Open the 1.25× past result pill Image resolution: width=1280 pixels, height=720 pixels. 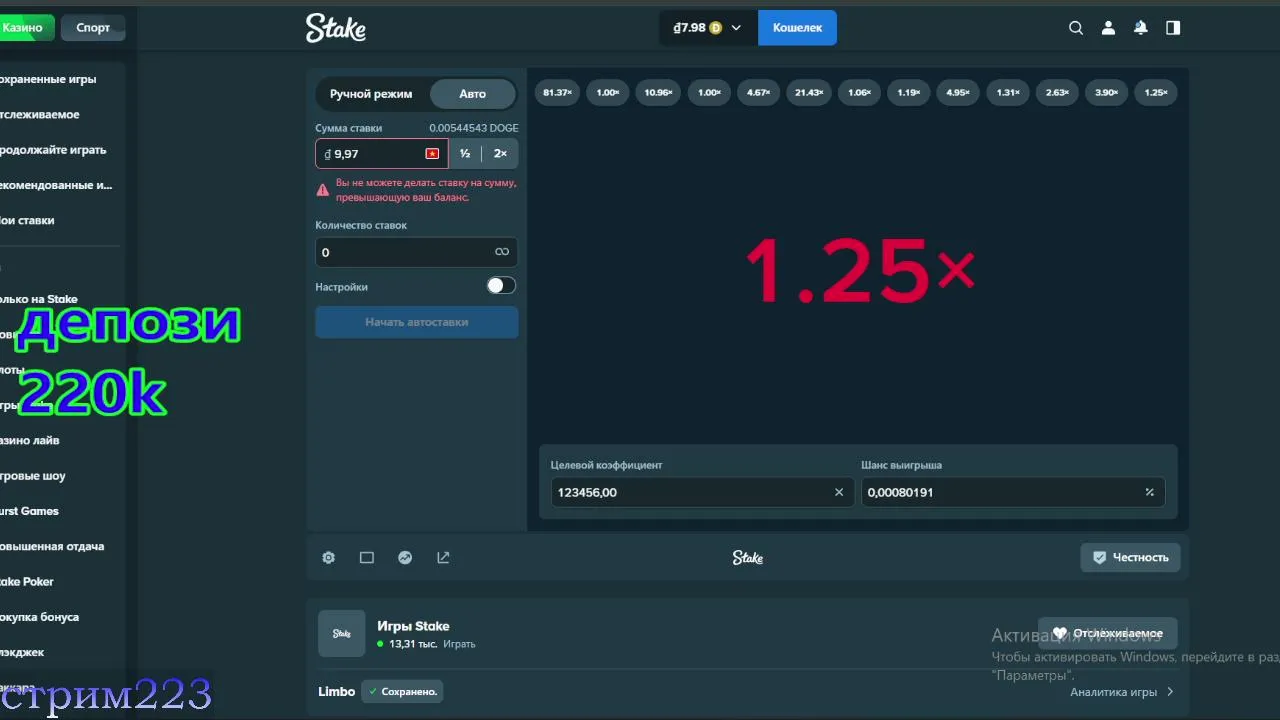[x=1156, y=93]
